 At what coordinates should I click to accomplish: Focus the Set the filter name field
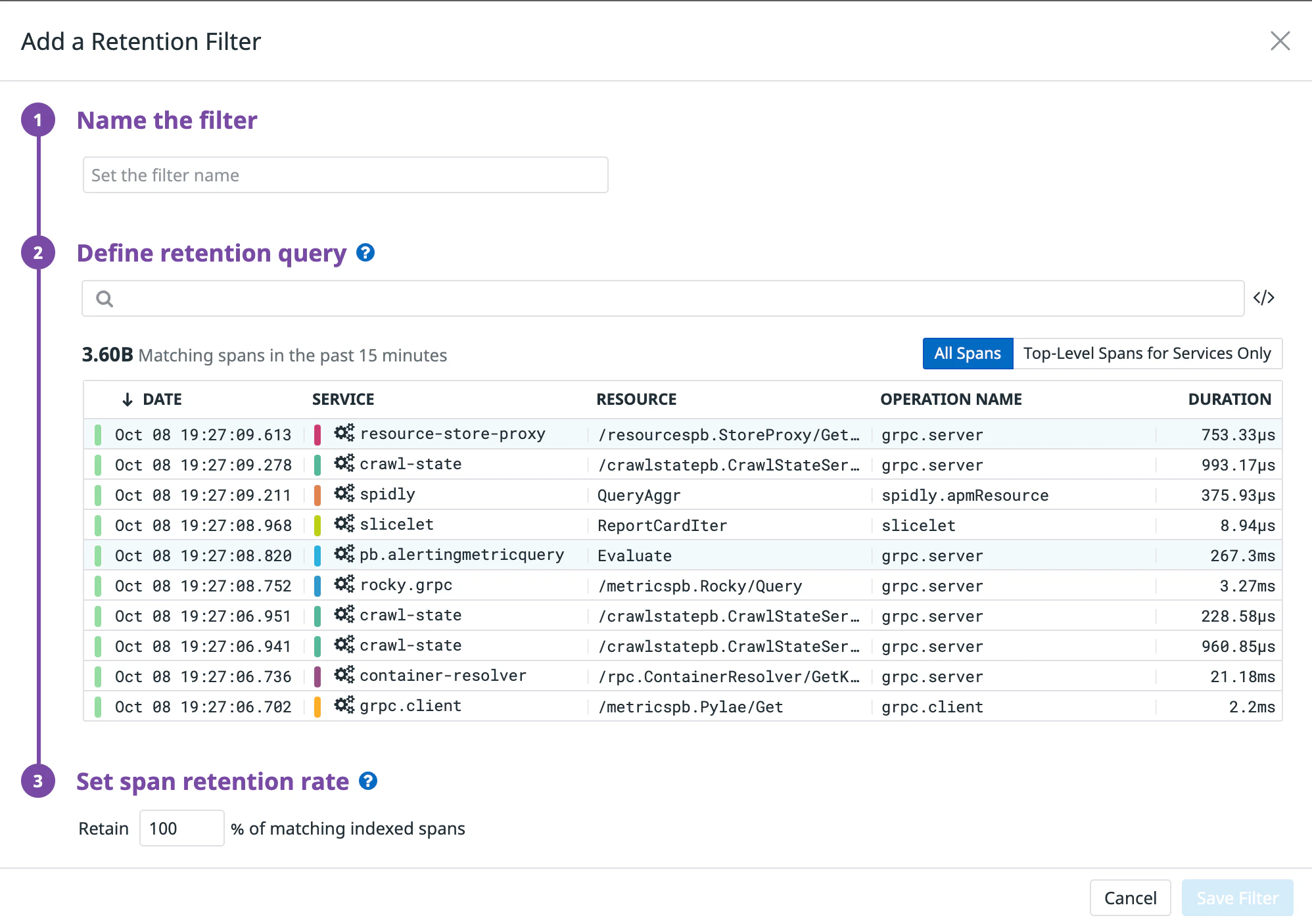click(x=346, y=175)
